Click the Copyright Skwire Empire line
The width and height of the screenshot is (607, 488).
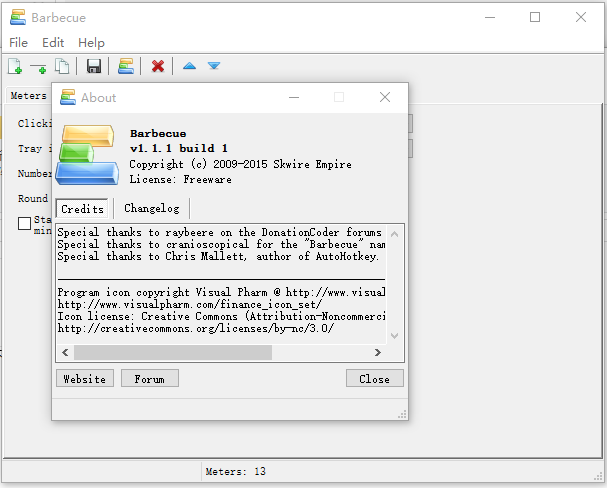pyautogui.click(x=240, y=164)
